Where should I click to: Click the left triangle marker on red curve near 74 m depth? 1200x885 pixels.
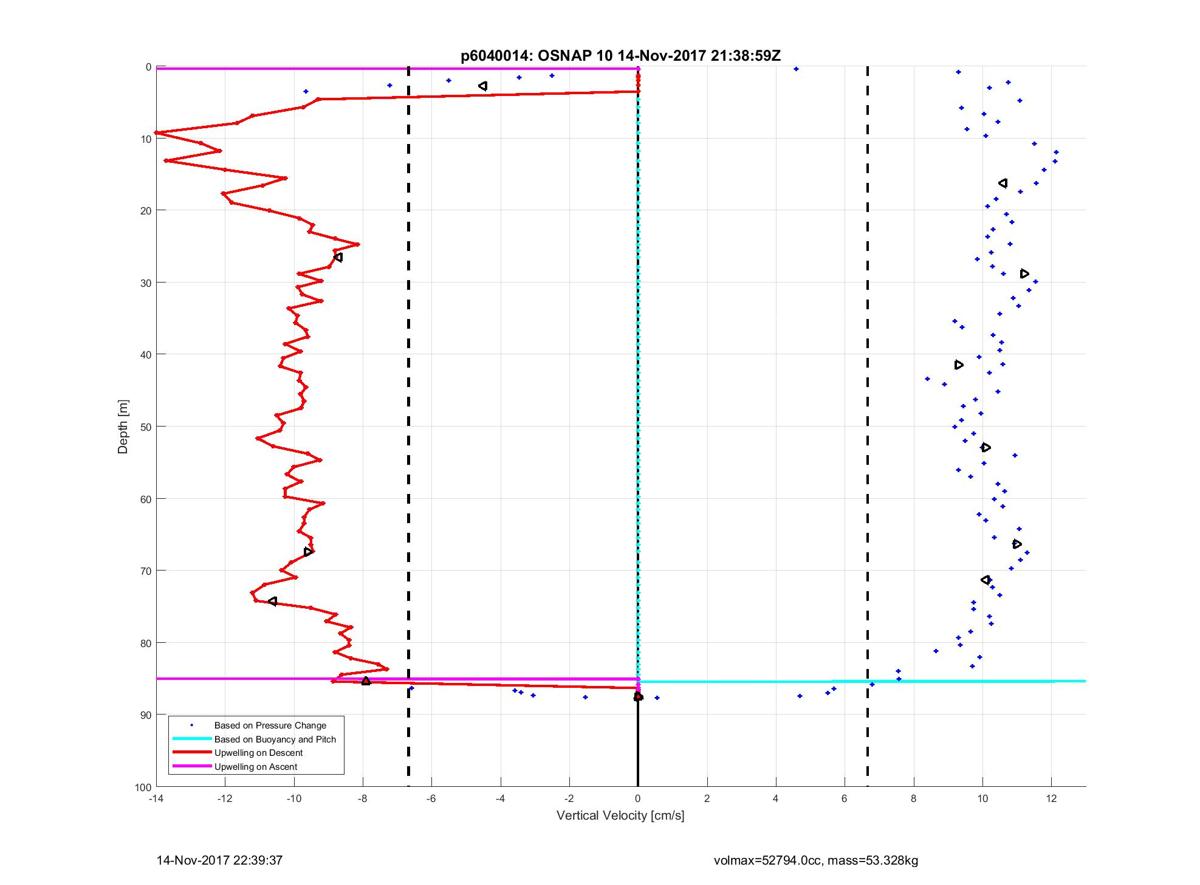pyautogui.click(x=272, y=601)
